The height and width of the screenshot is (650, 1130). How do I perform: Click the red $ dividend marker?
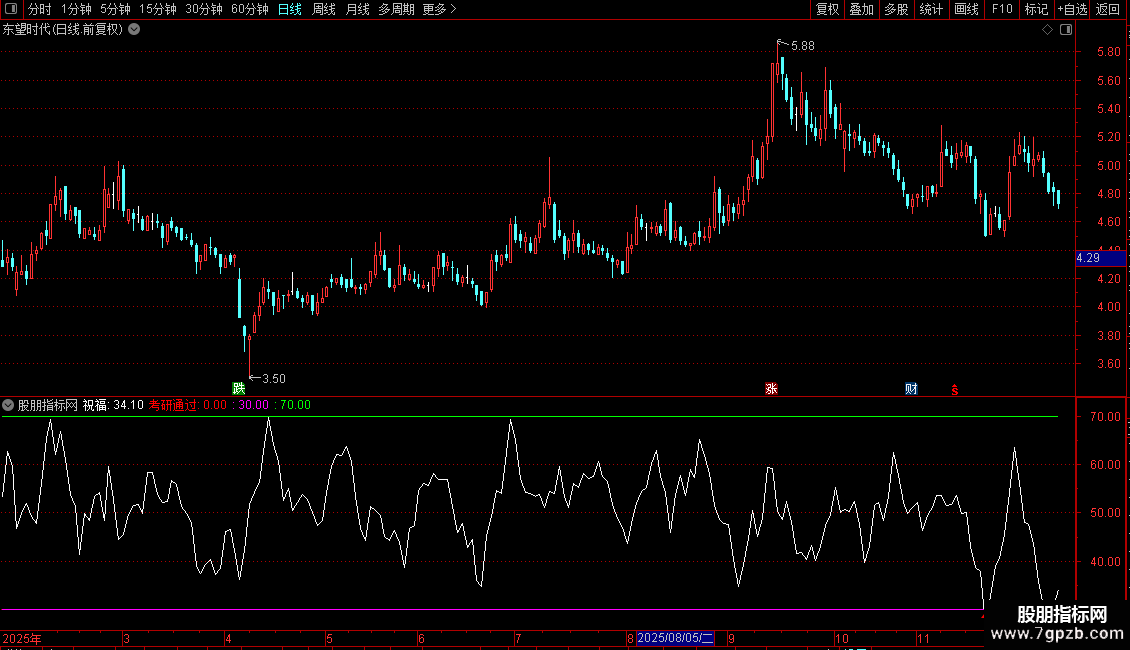point(955,390)
